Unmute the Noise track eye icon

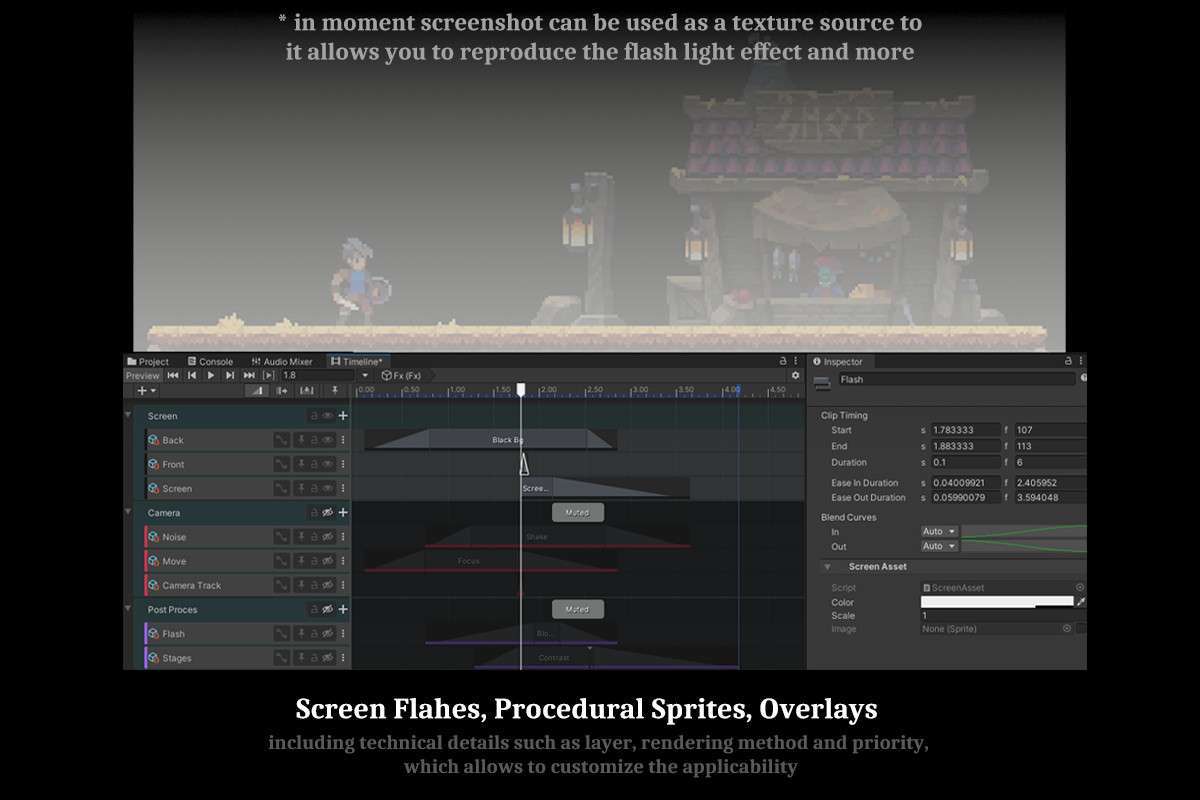click(327, 537)
